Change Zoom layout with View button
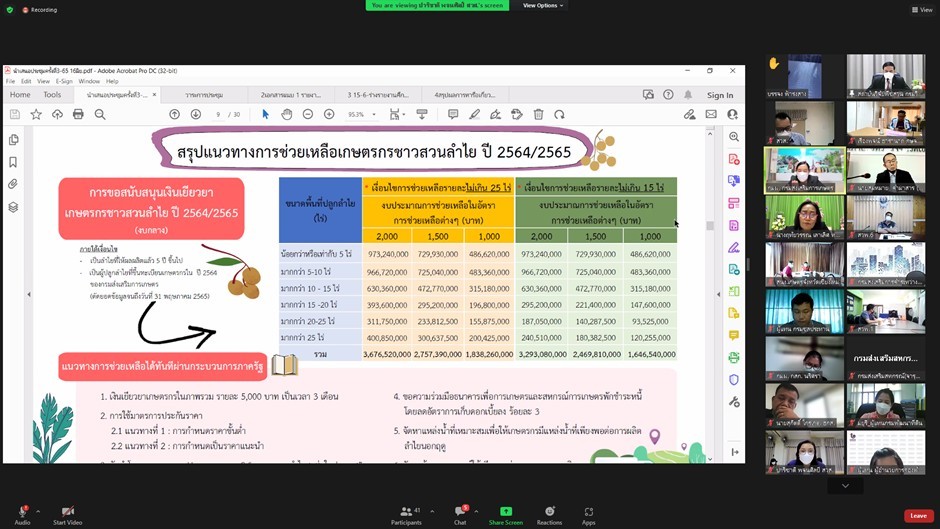This screenshot has width=940, height=529. click(x=922, y=10)
